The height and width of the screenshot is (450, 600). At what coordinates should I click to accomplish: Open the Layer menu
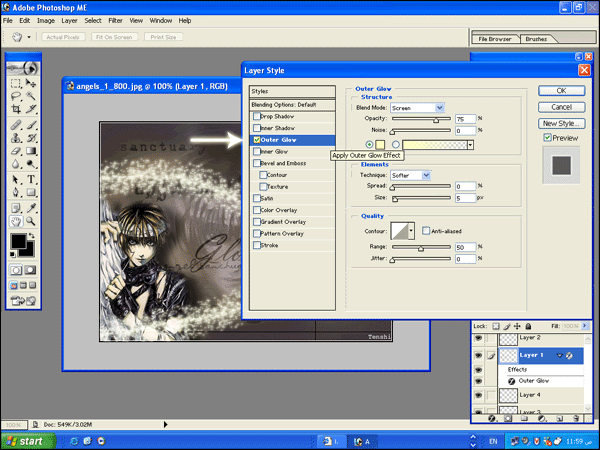[x=69, y=21]
